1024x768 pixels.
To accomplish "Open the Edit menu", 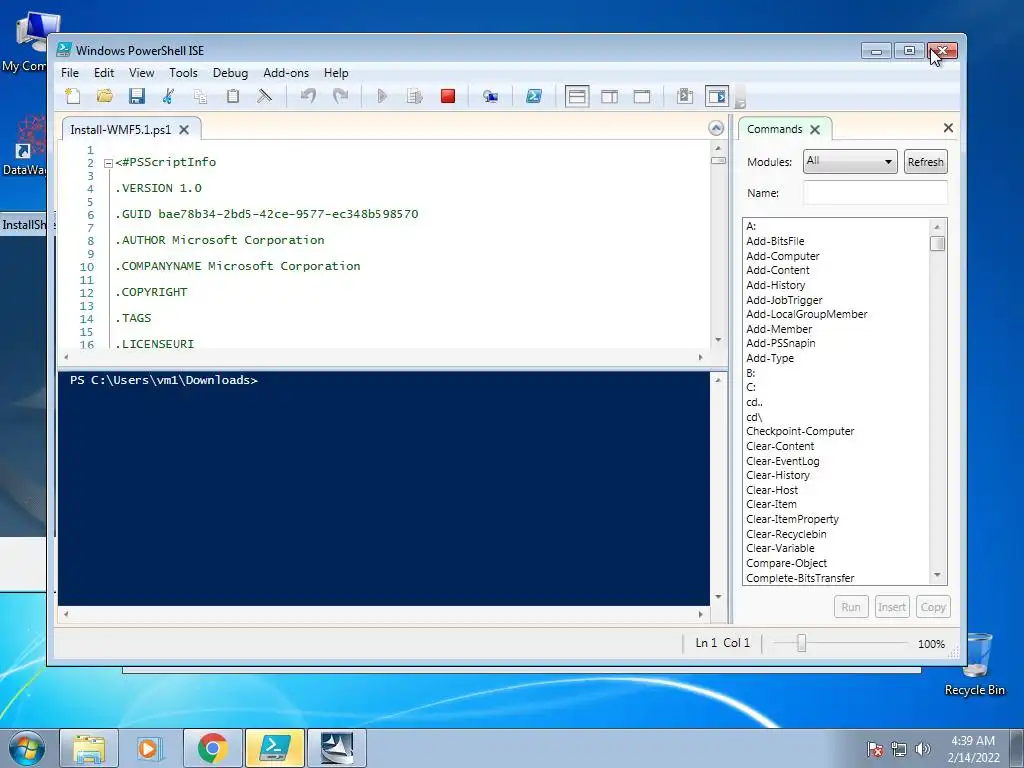I will coord(104,73).
